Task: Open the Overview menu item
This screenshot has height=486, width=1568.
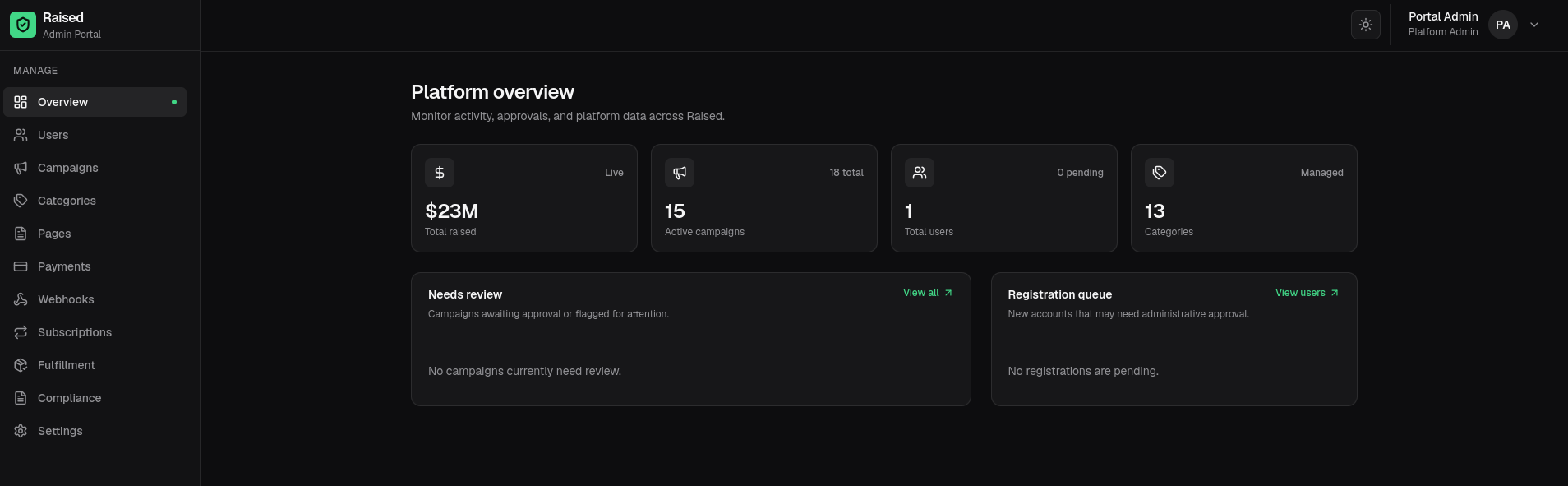Action: (95, 102)
